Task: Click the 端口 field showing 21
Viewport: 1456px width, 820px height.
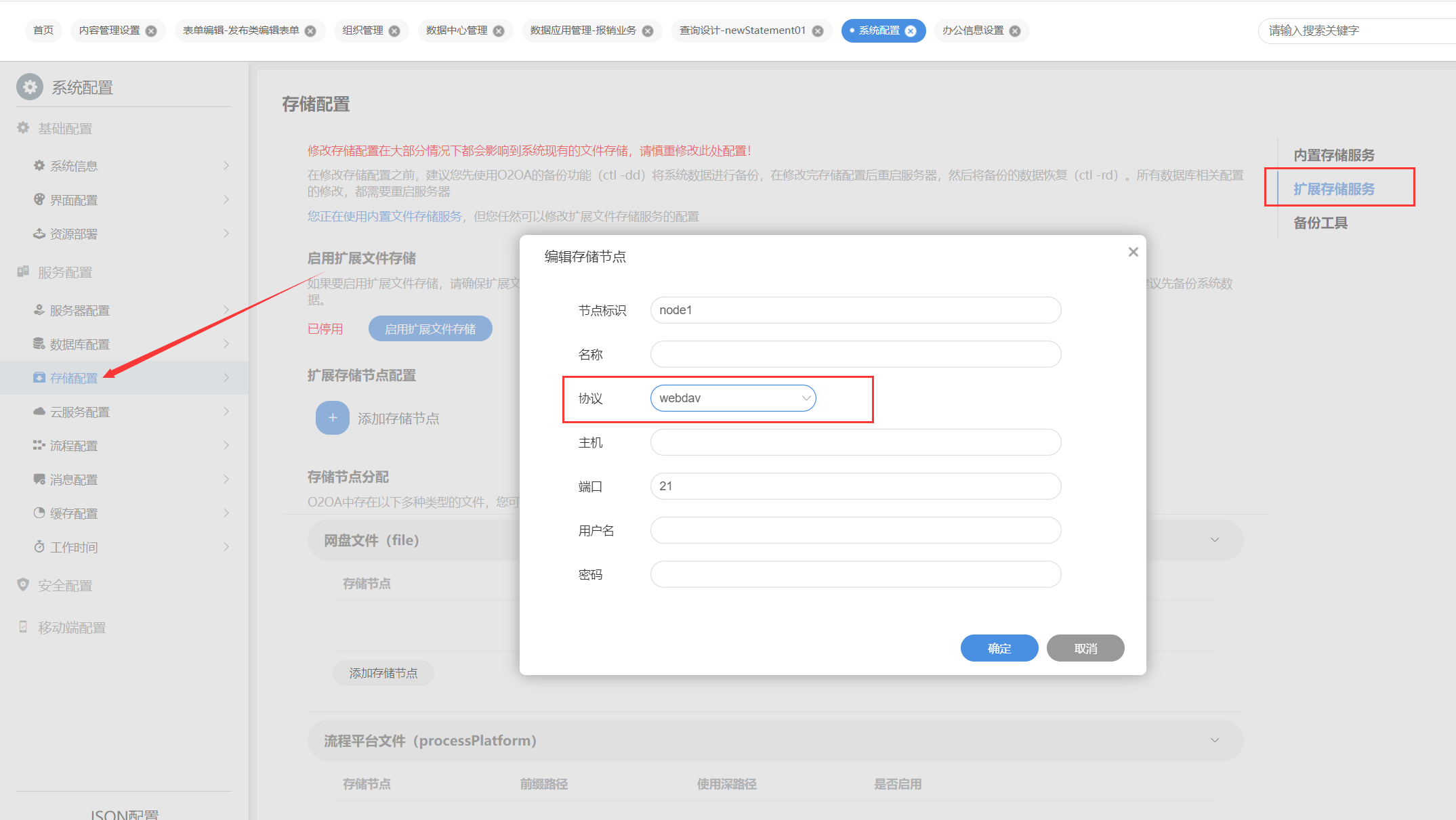Action: coord(855,486)
